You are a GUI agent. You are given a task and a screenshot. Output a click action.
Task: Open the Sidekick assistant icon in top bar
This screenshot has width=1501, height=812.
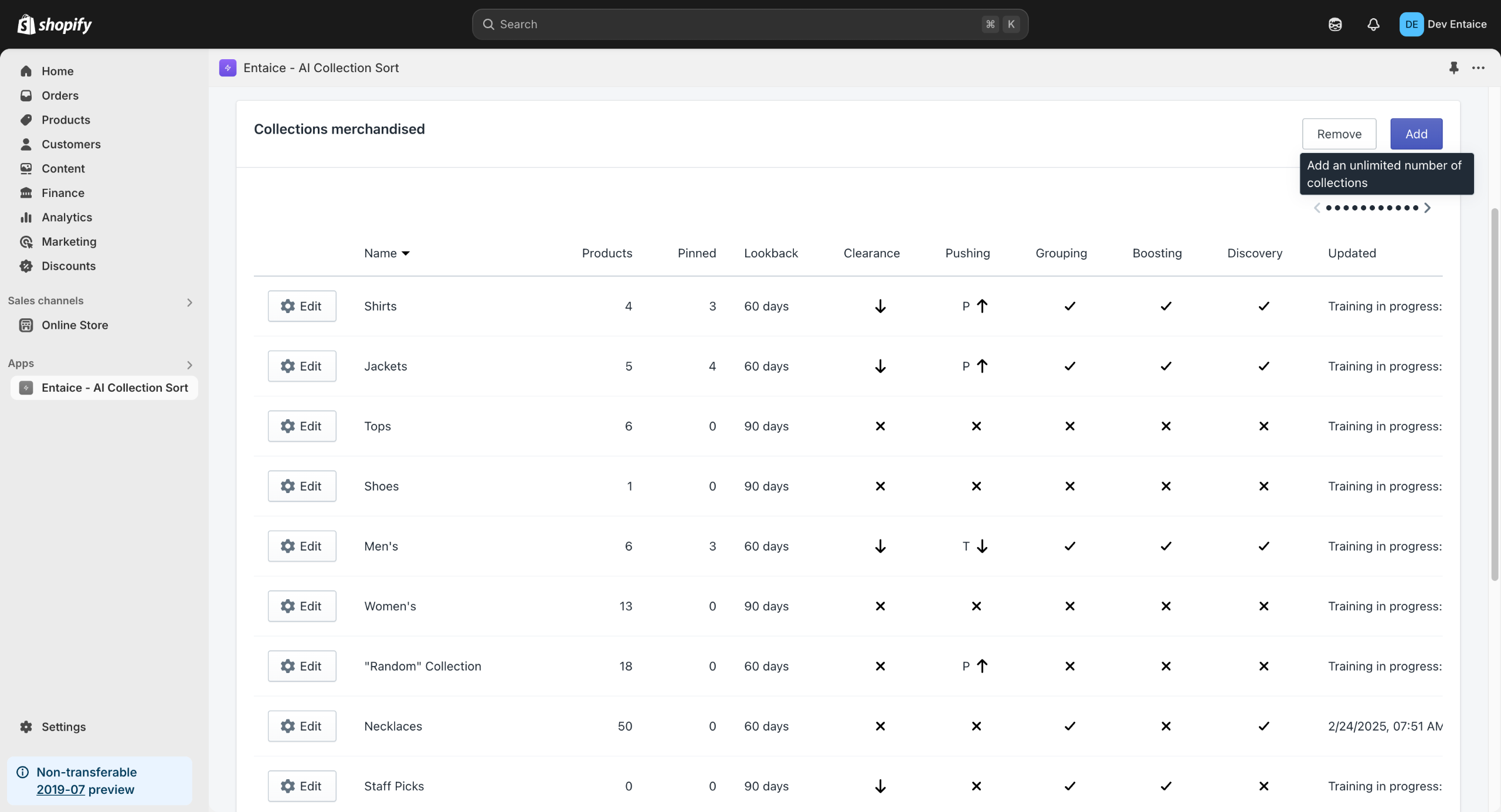click(1335, 25)
